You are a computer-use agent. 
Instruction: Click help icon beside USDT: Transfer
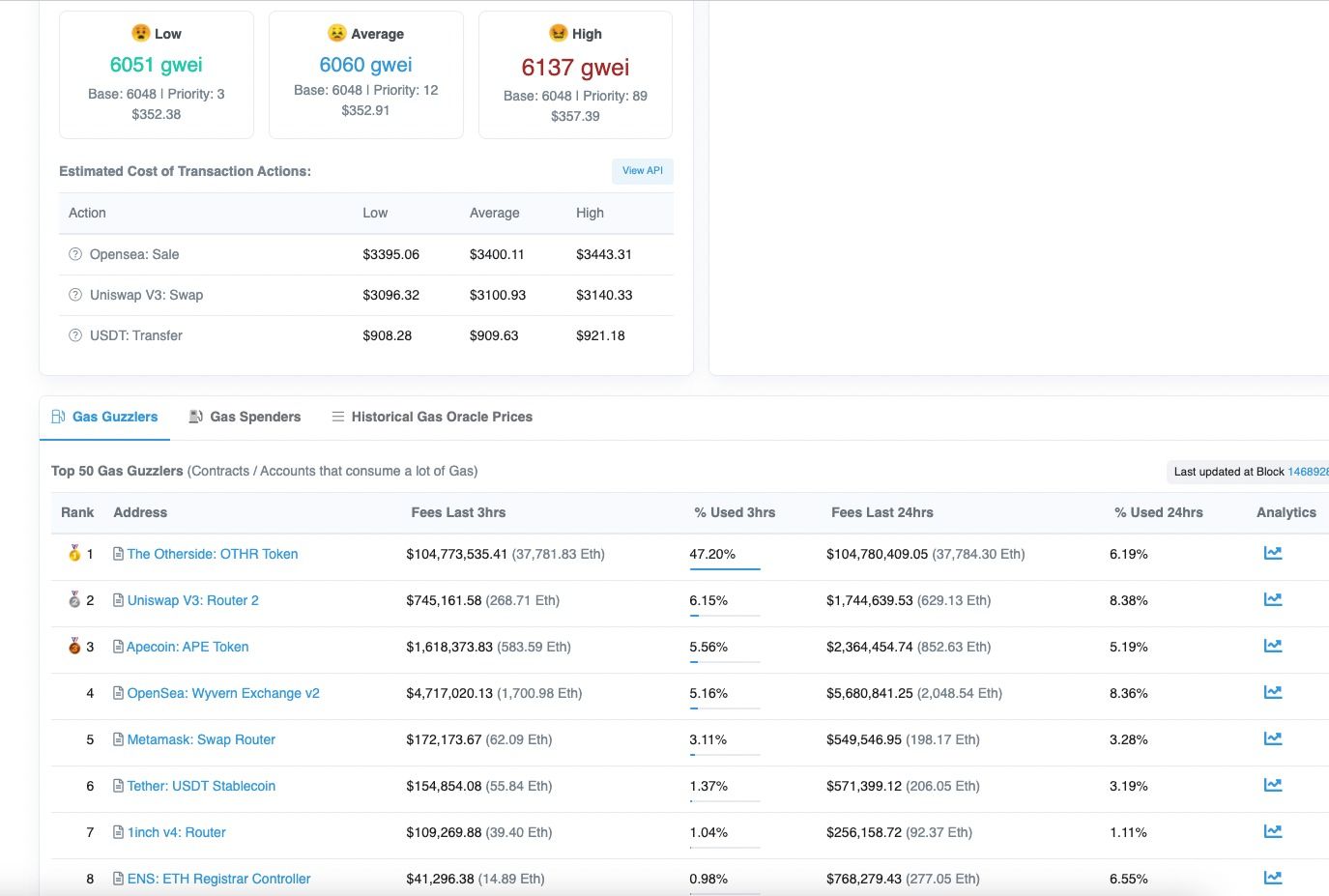(75, 335)
